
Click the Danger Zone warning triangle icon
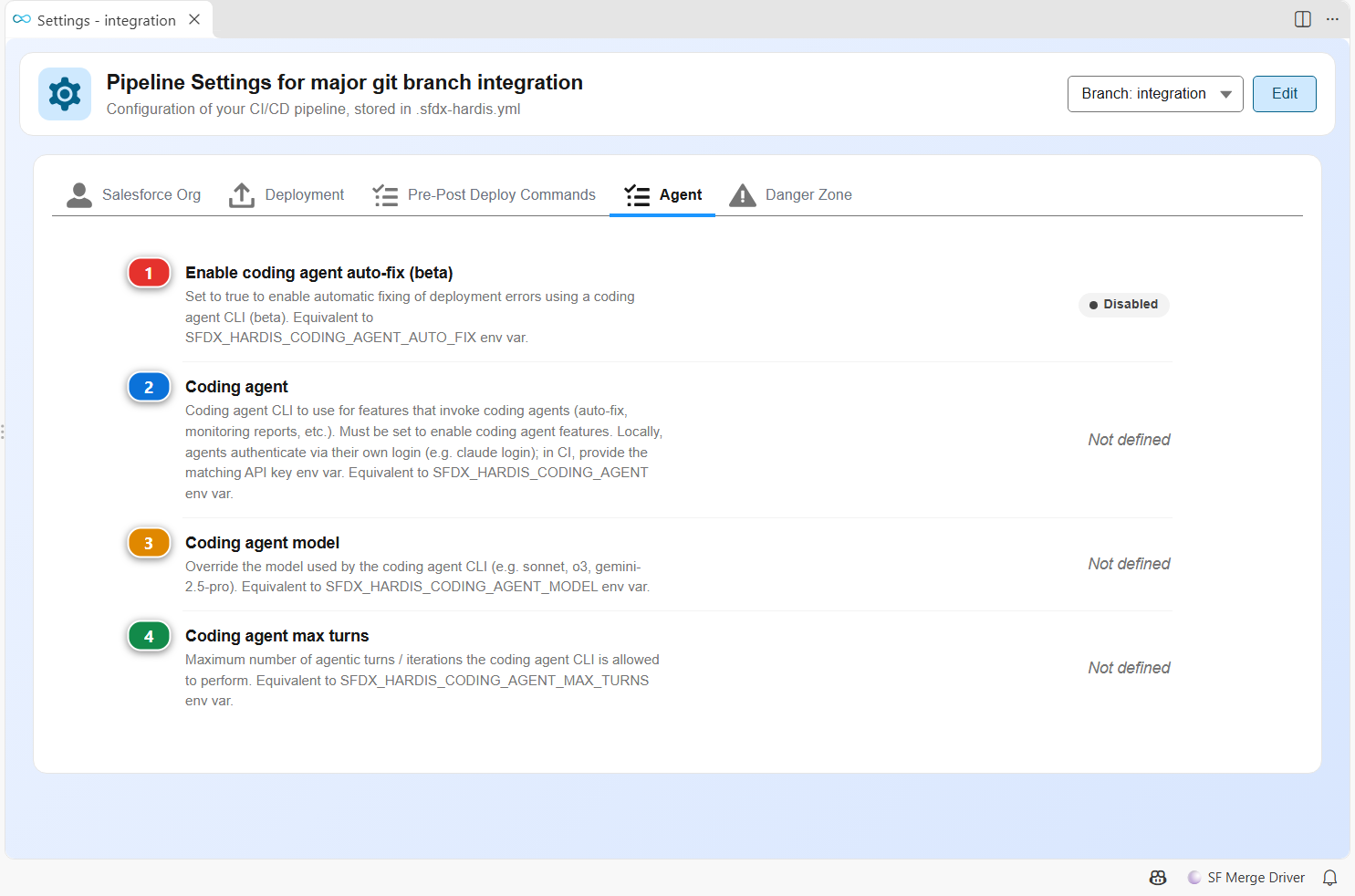tap(743, 194)
